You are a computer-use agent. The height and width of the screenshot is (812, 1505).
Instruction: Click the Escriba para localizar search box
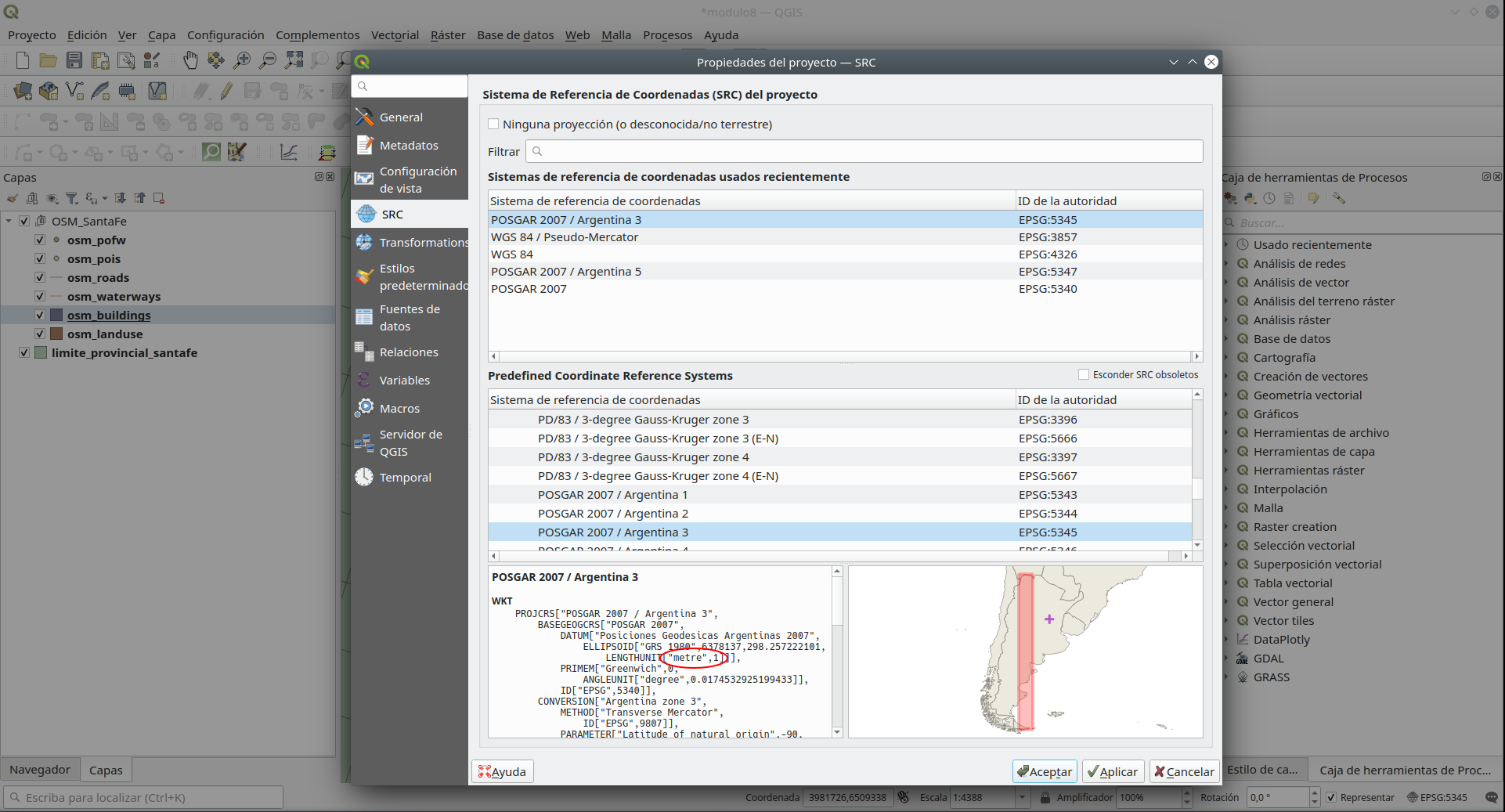coord(143,797)
